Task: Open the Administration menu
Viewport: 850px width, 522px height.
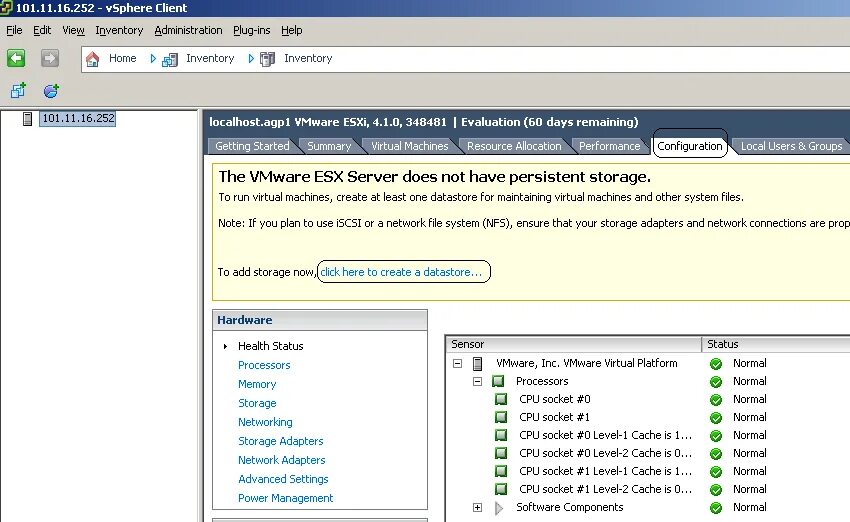Action: click(x=188, y=30)
